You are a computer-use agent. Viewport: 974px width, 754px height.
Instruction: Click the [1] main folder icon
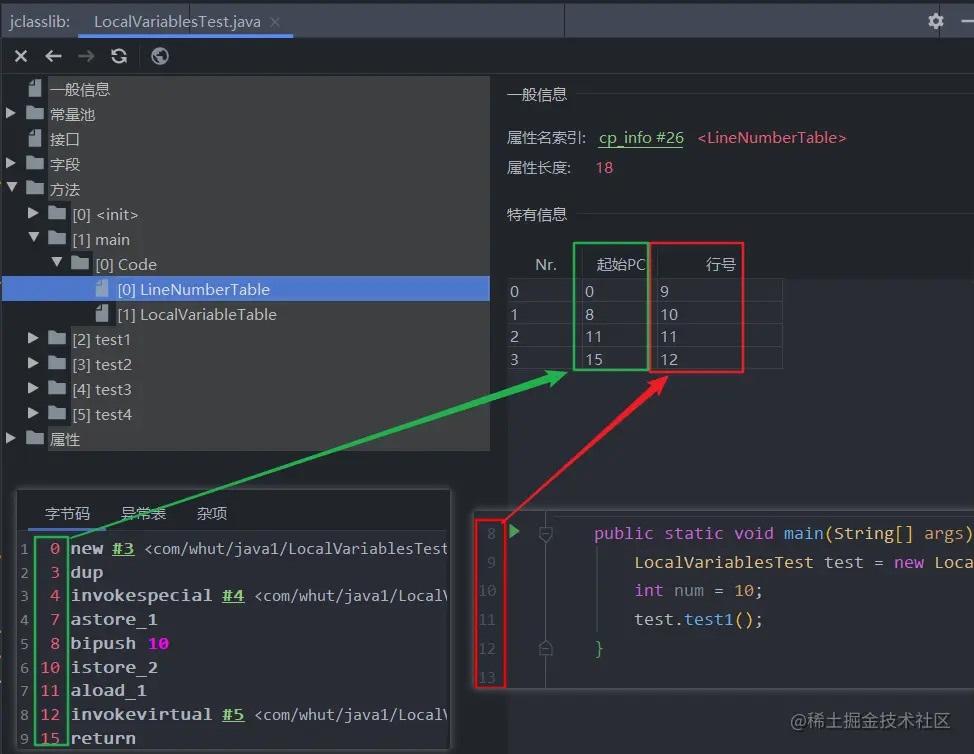(x=57, y=238)
